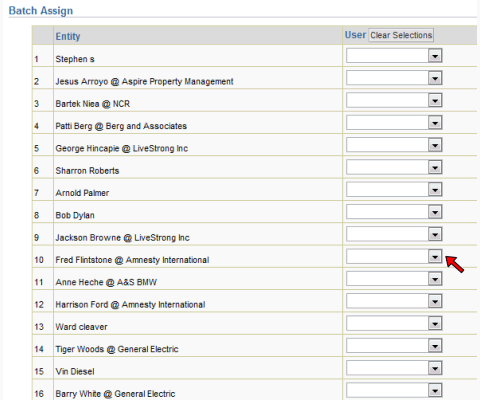Expand user dropdown for Harrison Ford
Screen dimensions: 480x400
click(394, 301)
